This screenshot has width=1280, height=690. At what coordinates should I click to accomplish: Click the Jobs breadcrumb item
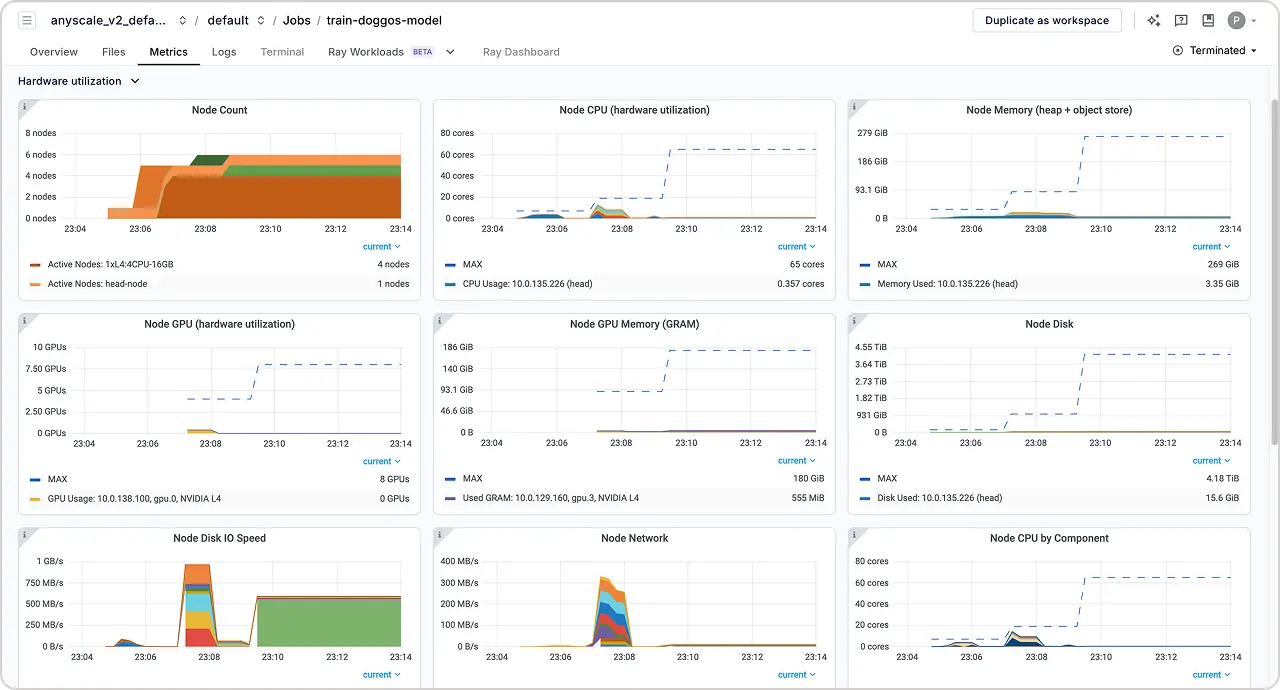pyautogui.click(x=296, y=20)
